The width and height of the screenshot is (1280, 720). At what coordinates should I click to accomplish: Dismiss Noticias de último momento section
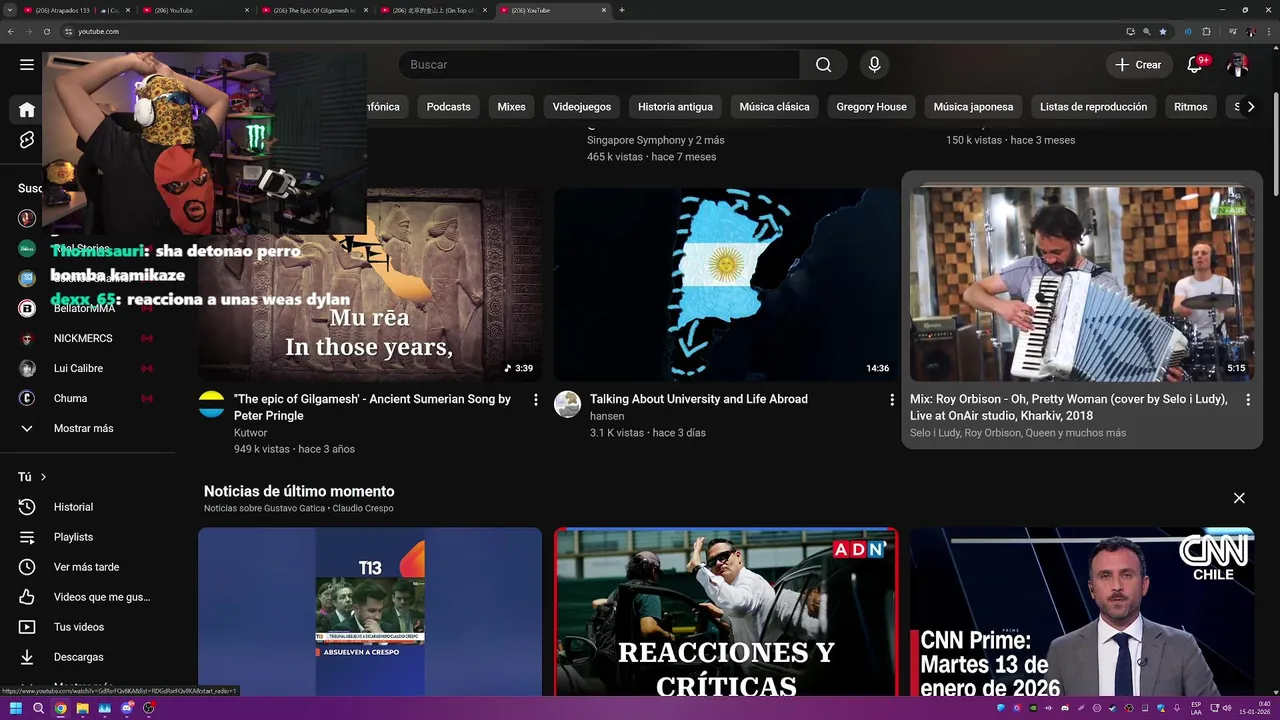click(1239, 498)
